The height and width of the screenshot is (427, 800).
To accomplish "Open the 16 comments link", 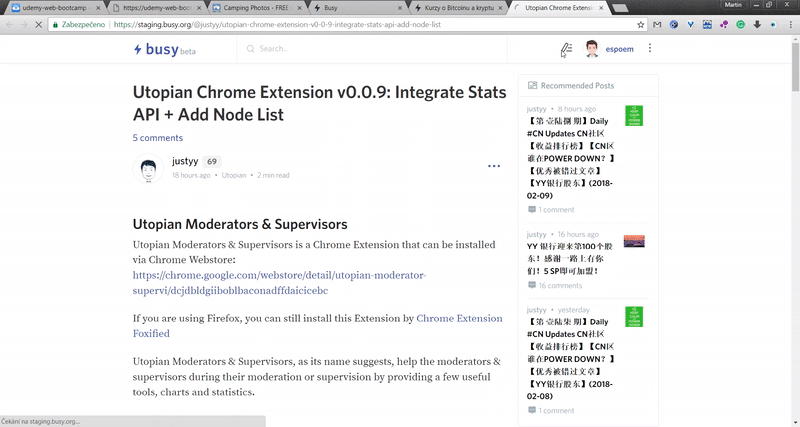I will (x=560, y=285).
